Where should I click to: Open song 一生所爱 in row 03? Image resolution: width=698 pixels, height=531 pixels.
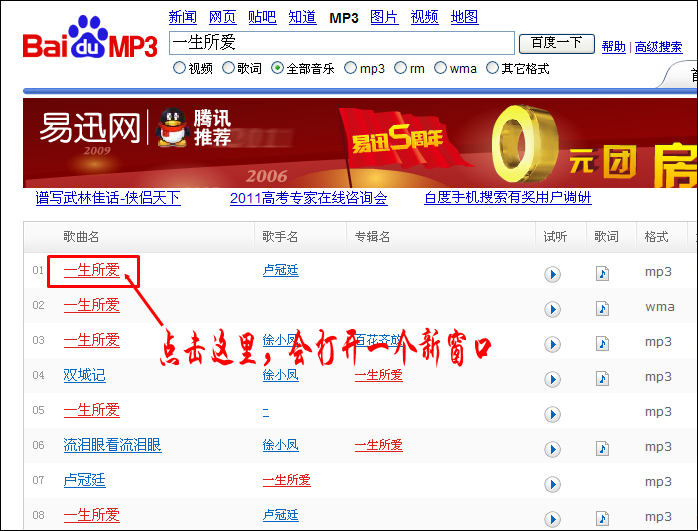point(92,340)
